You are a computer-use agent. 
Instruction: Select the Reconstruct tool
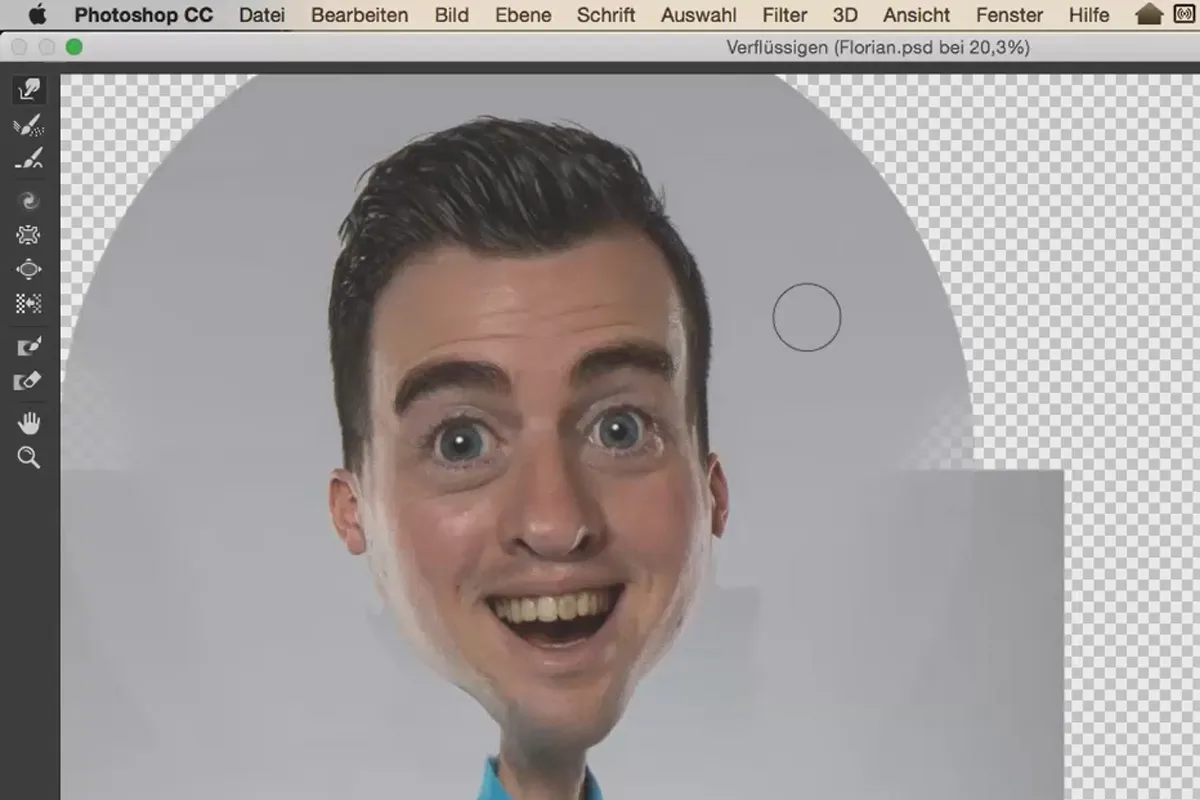point(29,125)
